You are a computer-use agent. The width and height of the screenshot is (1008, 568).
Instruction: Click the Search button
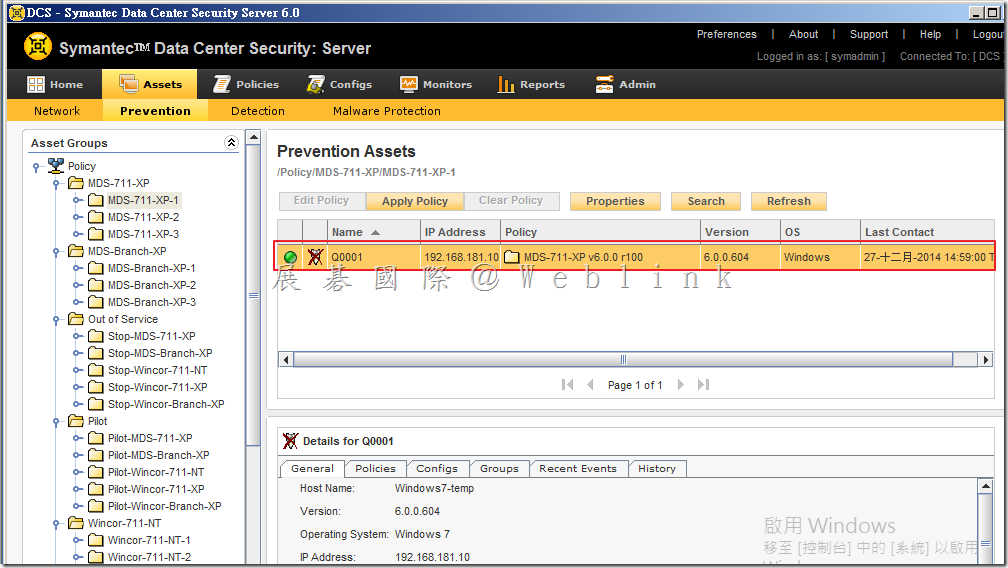coord(706,201)
